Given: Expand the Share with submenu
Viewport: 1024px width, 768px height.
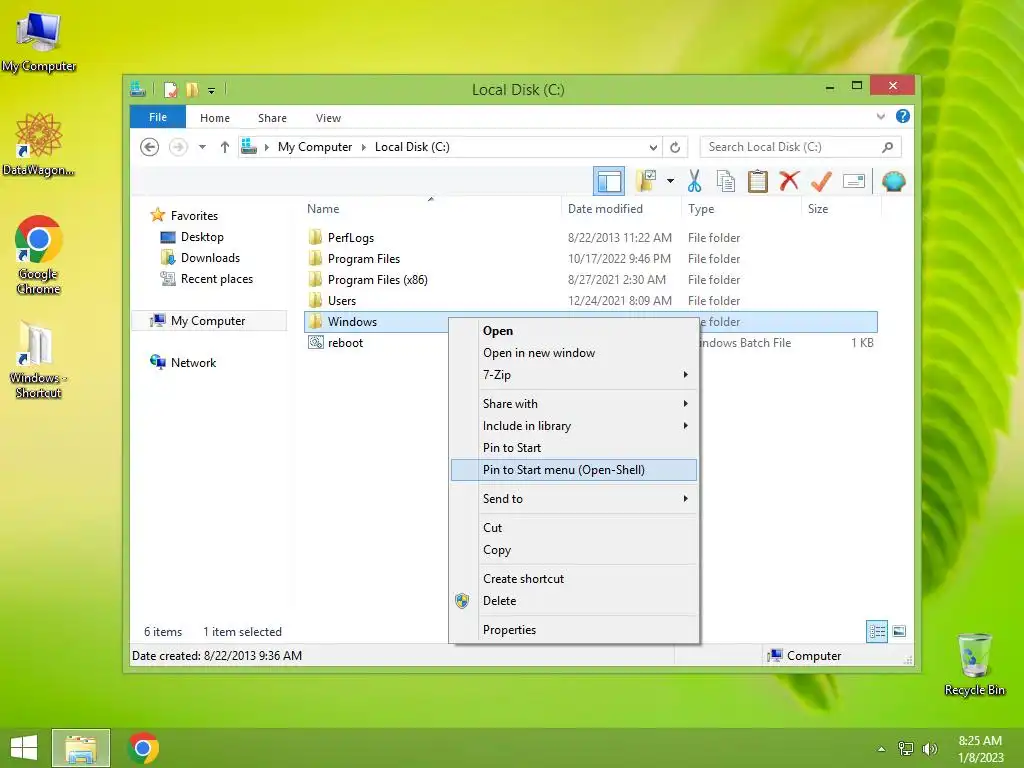Looking at the screenshot, I should [574, 404].
